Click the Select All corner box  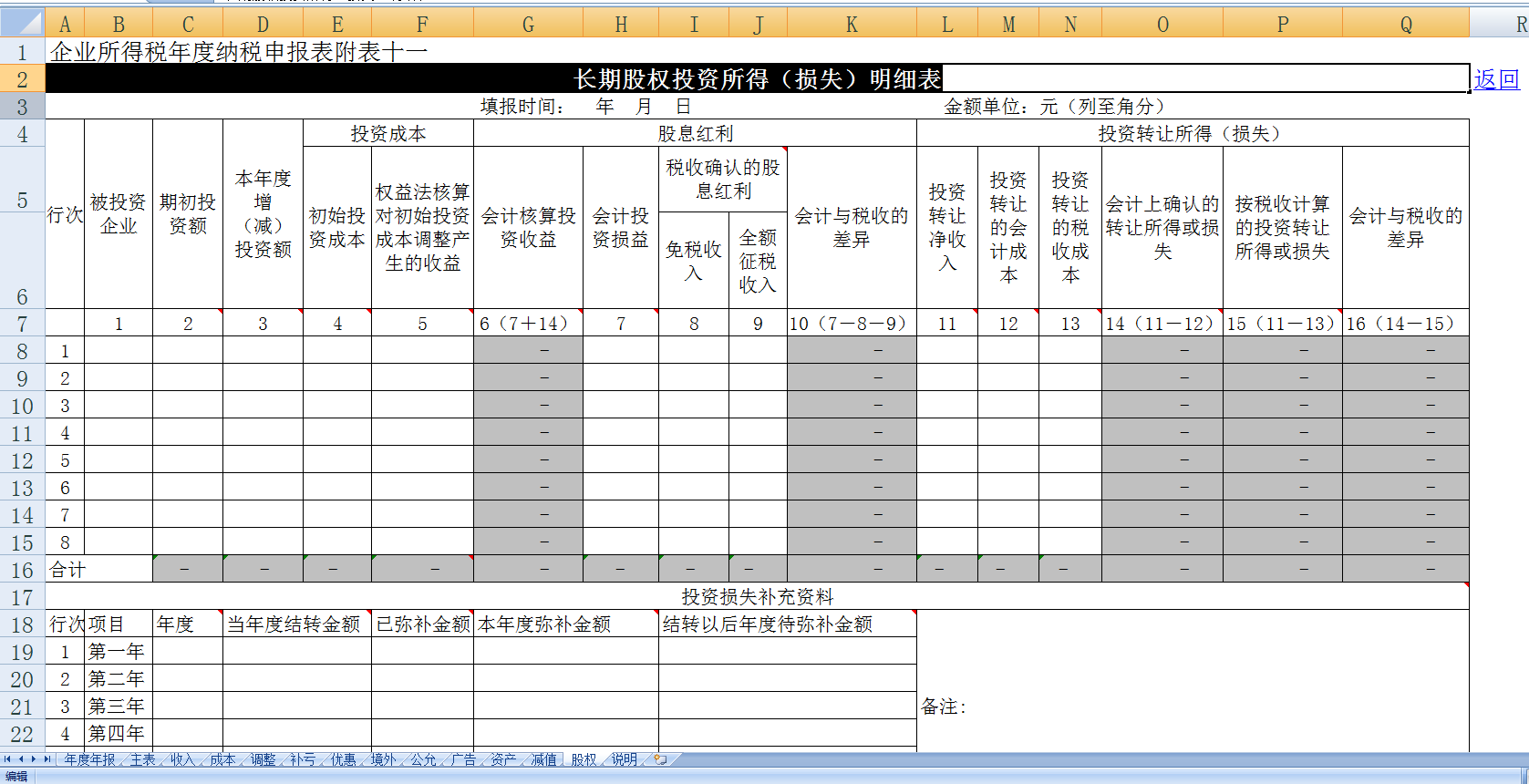(22, 23)
